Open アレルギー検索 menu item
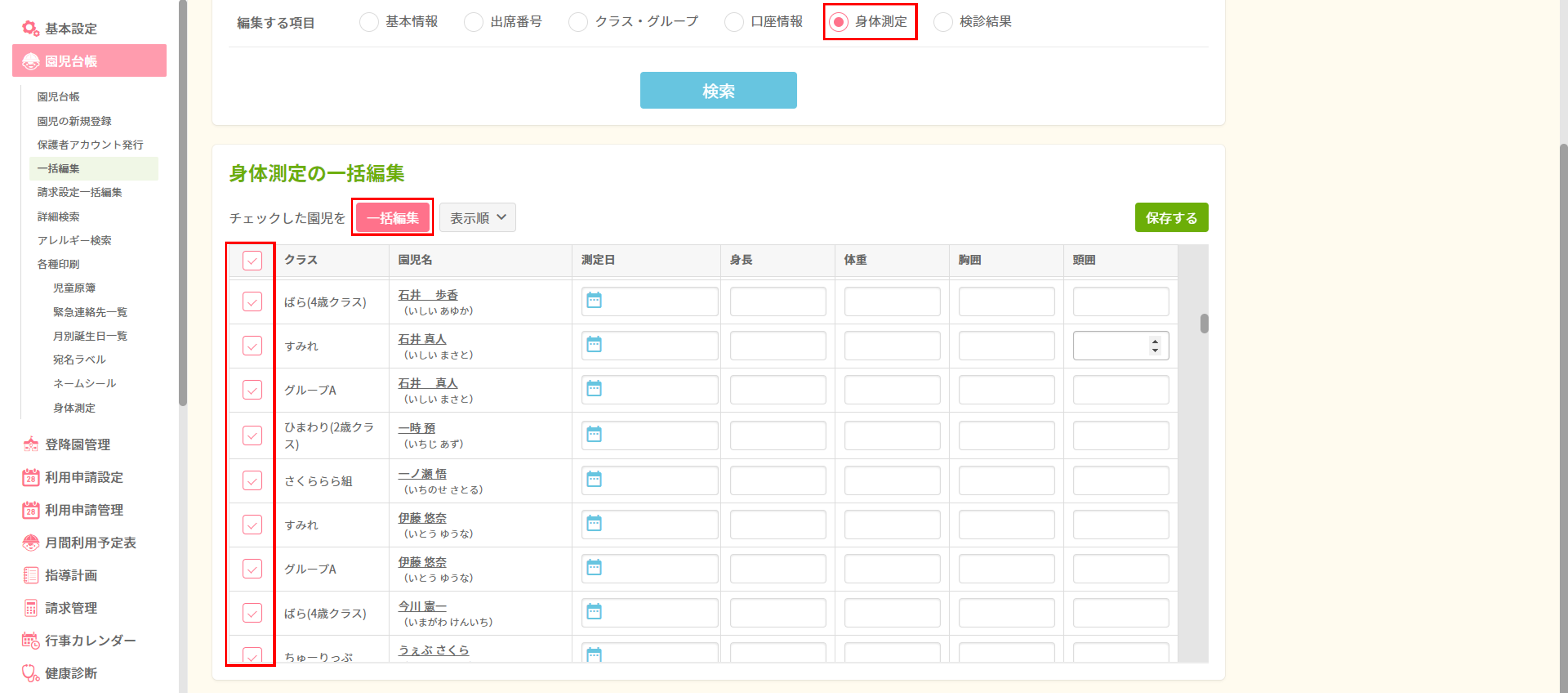This screenshot has height=693, width=1568. pyautogui.click(x=74, y=241)
